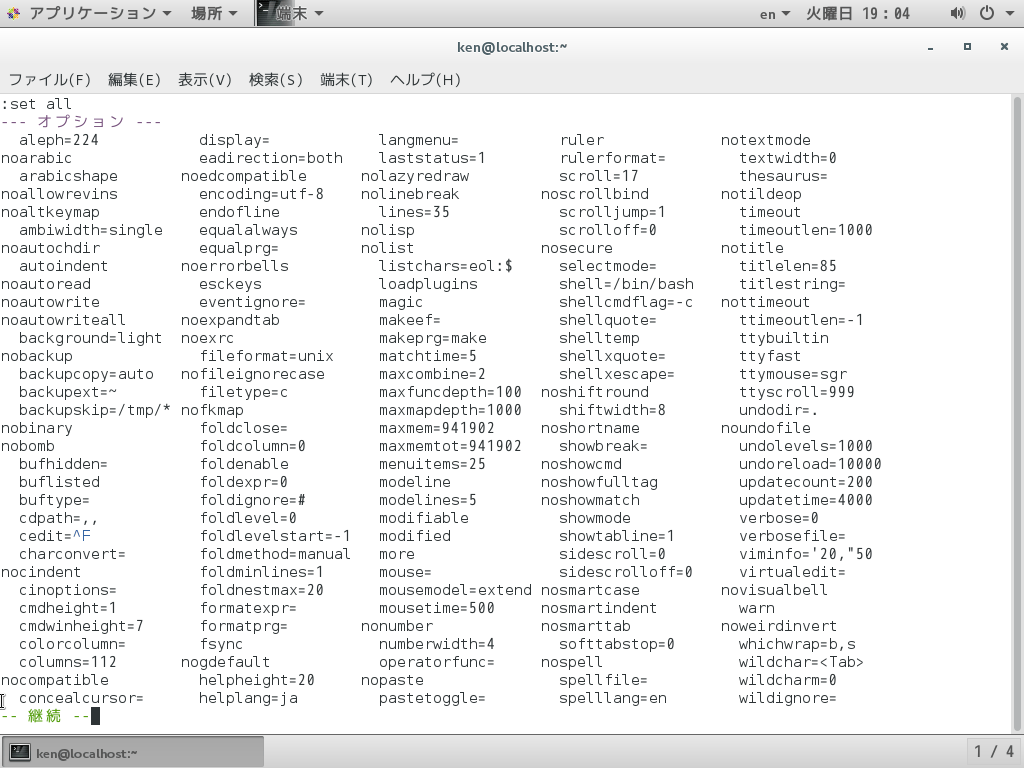Click the 'filetype=c' option text
Image resolution: width=1024 pixels, height=768 pixels.
pos(244,392)
